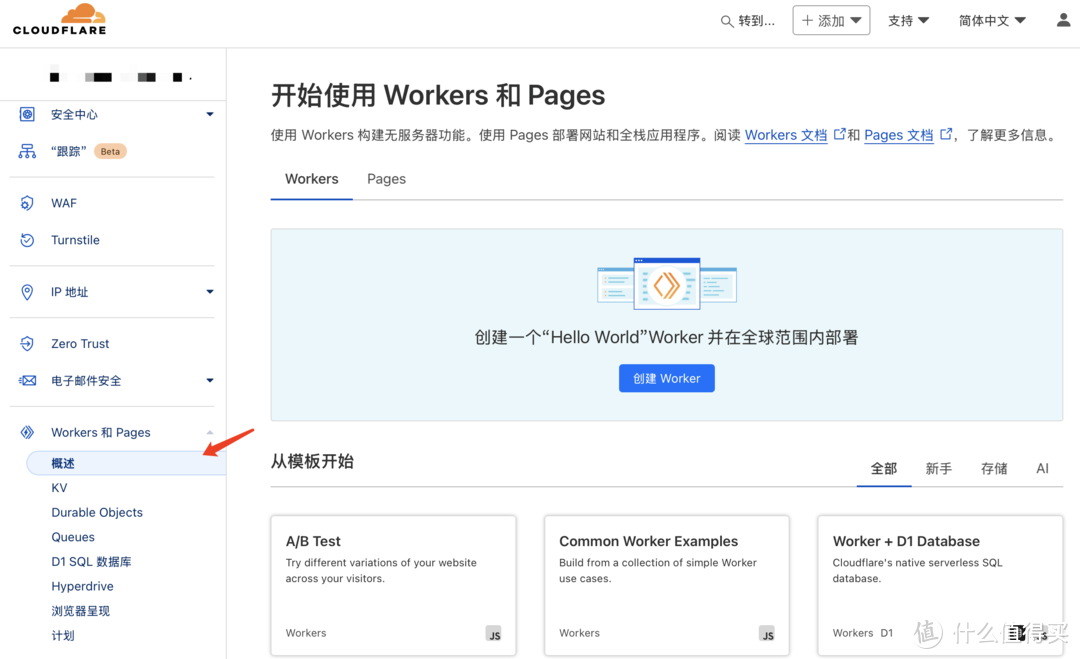
Task: Click the 转到 search field
Action: [x=749, y=19]
